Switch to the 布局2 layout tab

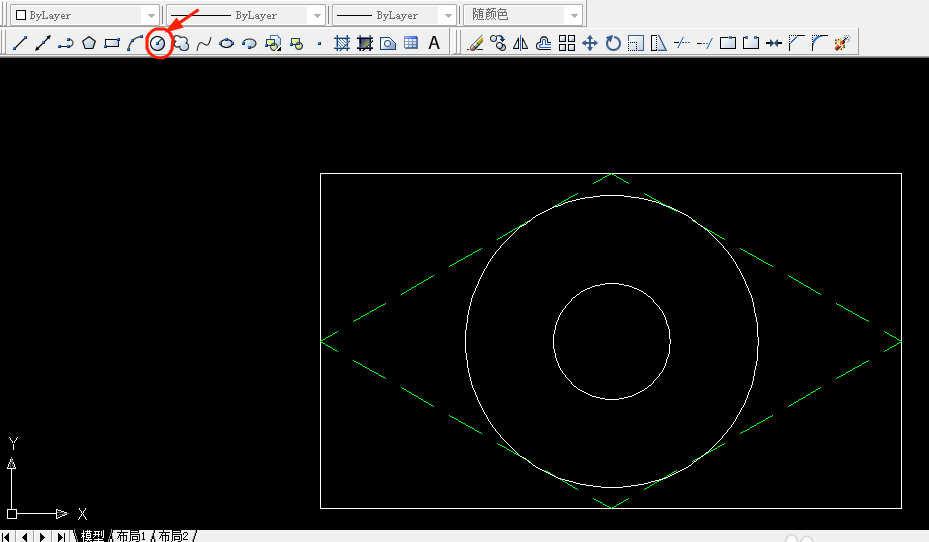coord(173,536)
